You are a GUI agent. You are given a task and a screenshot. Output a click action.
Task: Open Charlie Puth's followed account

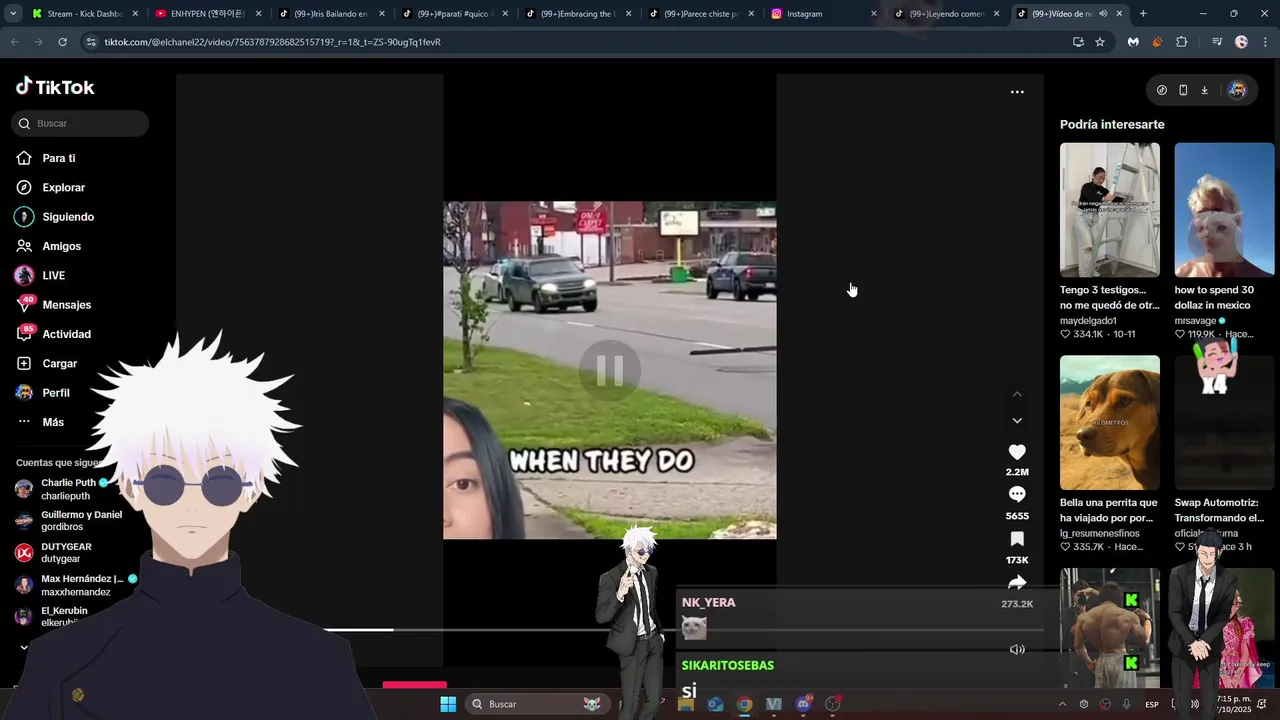point(67,489)
